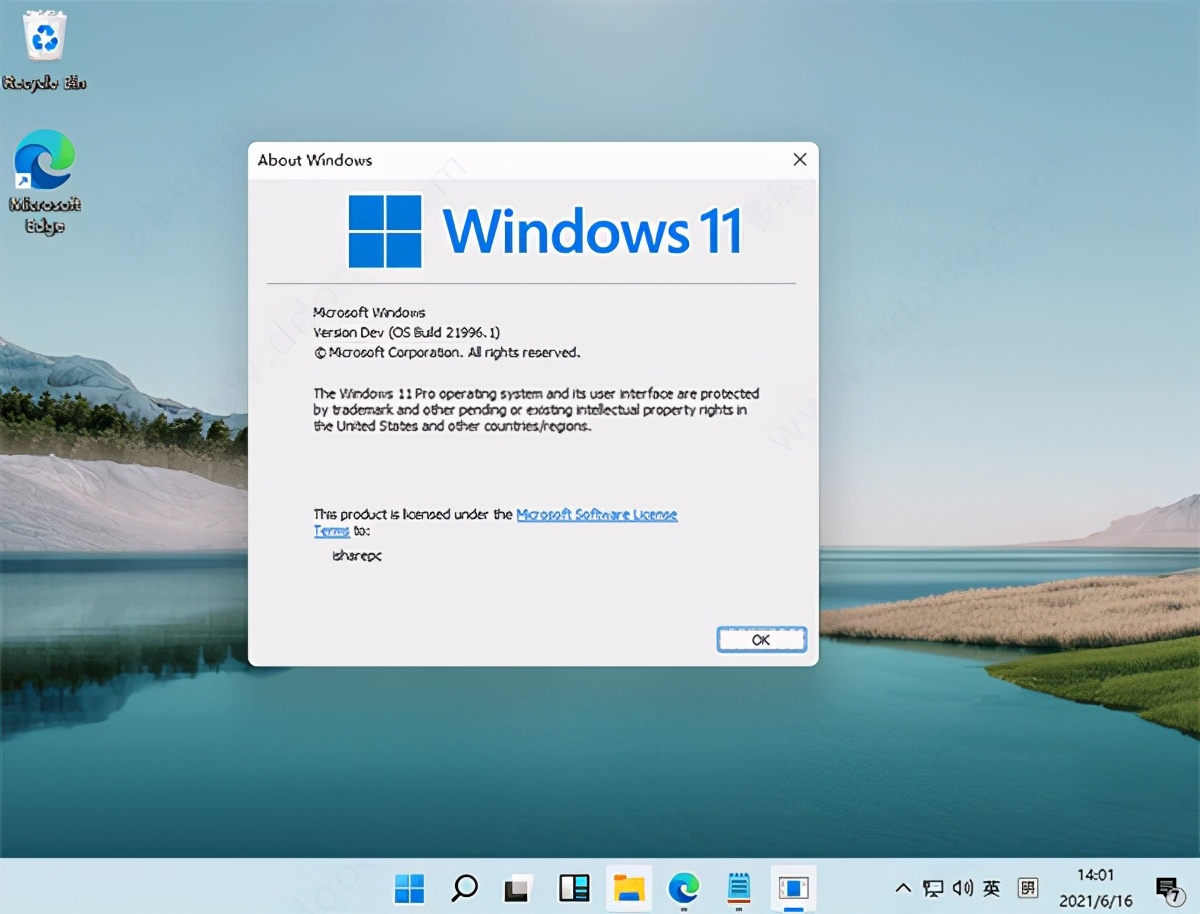The image size is (1200, 914).
Task: Click the Search icon on the taskbar
Action: click(463, 888)
